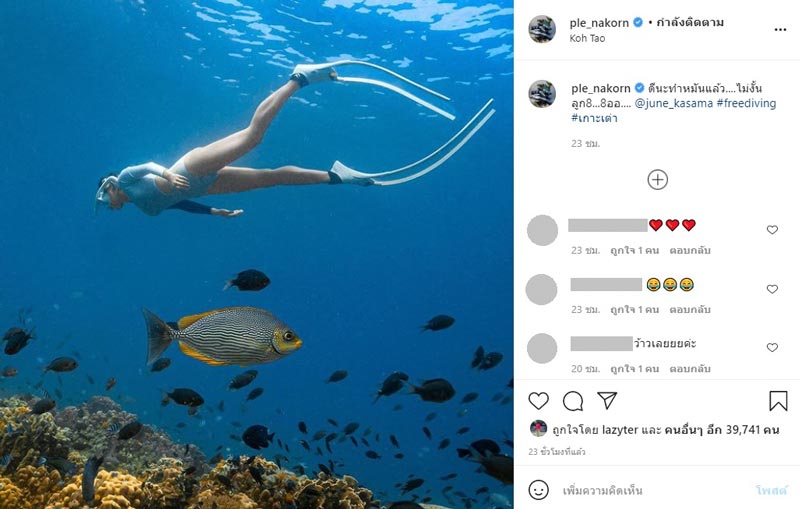
Task: Open ple_nakorn profile picture in header
Action: (x=542, y=29)
